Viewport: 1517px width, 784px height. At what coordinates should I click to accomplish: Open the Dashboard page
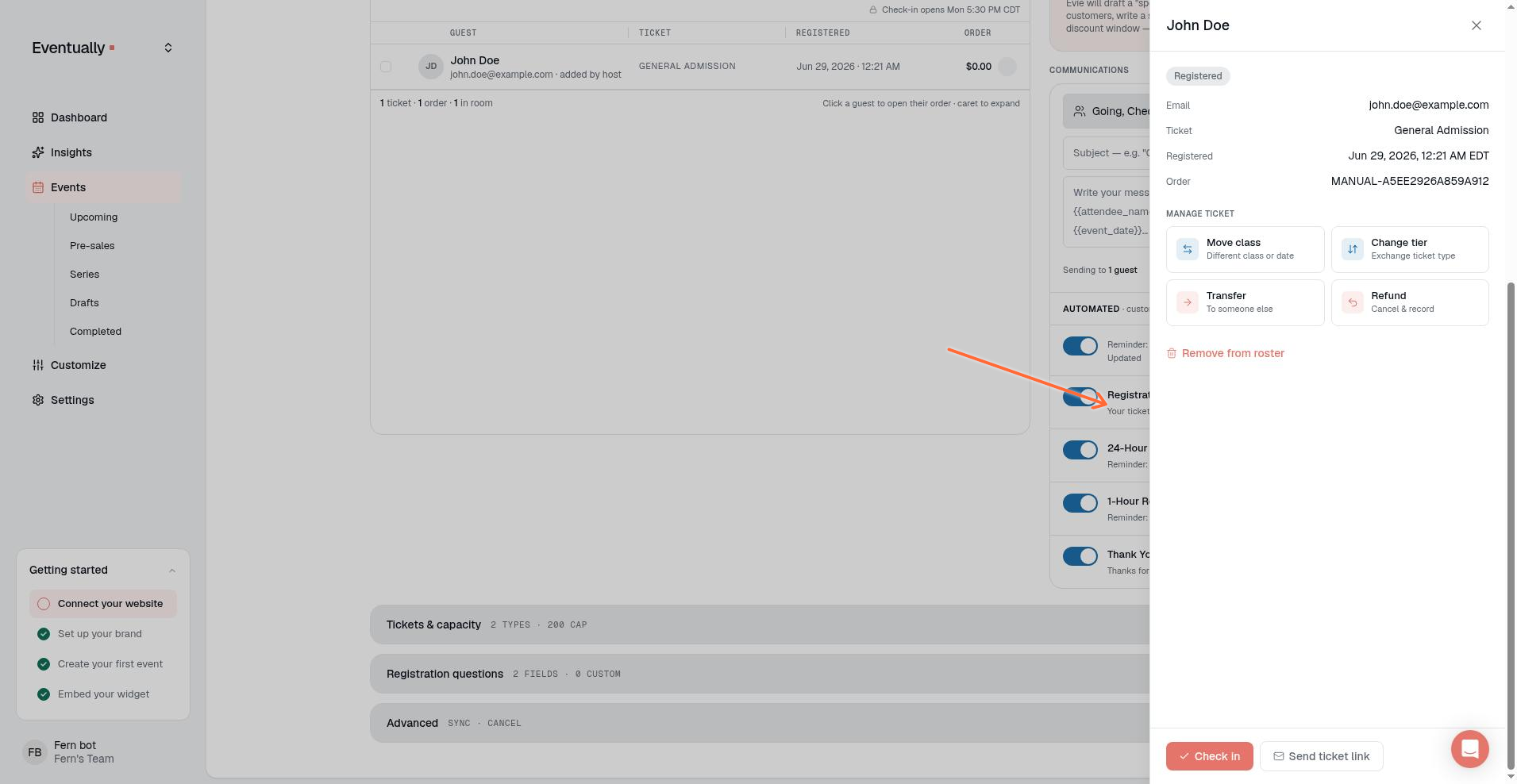(x=103, y=117)
